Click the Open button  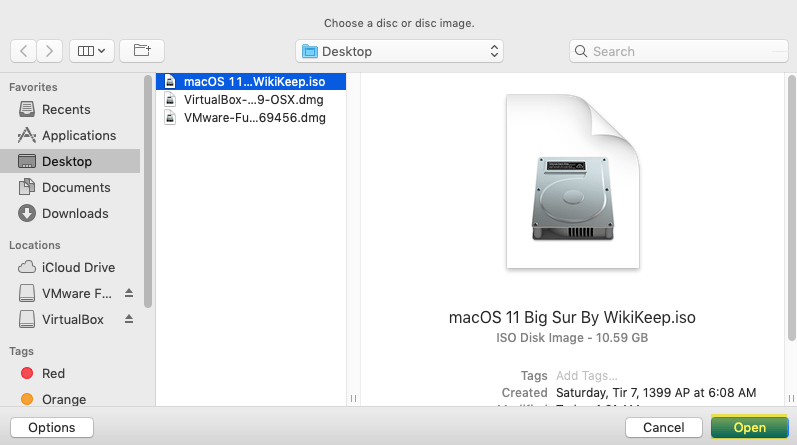[749, 427]
